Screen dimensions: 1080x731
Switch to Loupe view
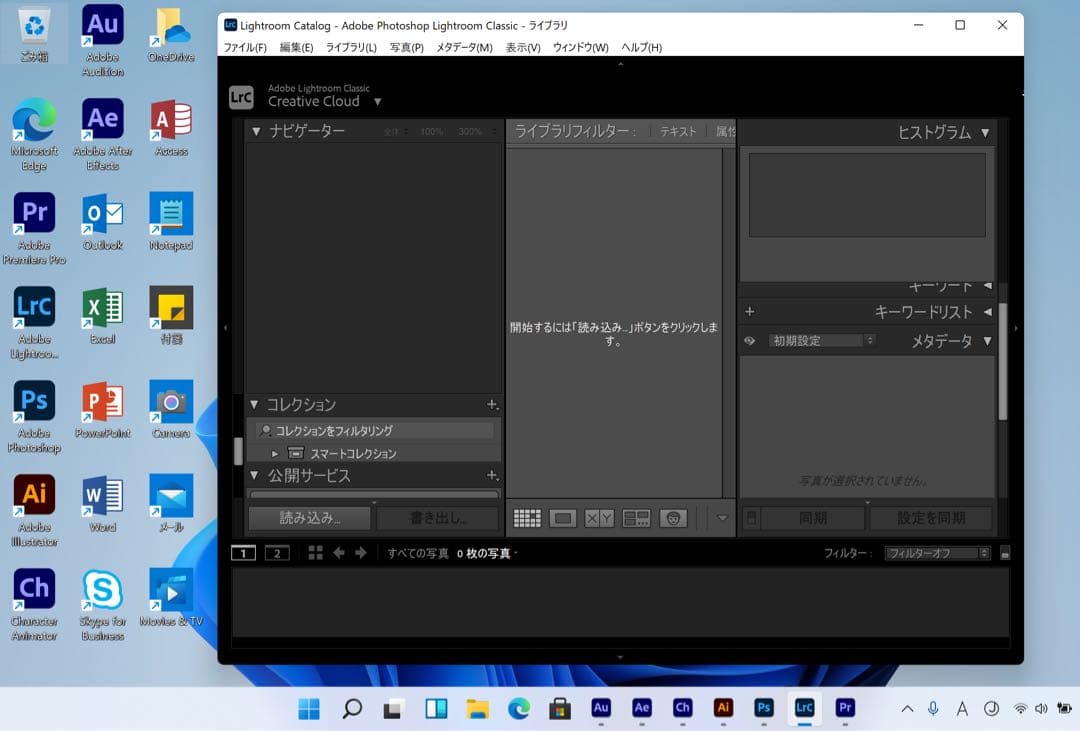tap(563, 517)
